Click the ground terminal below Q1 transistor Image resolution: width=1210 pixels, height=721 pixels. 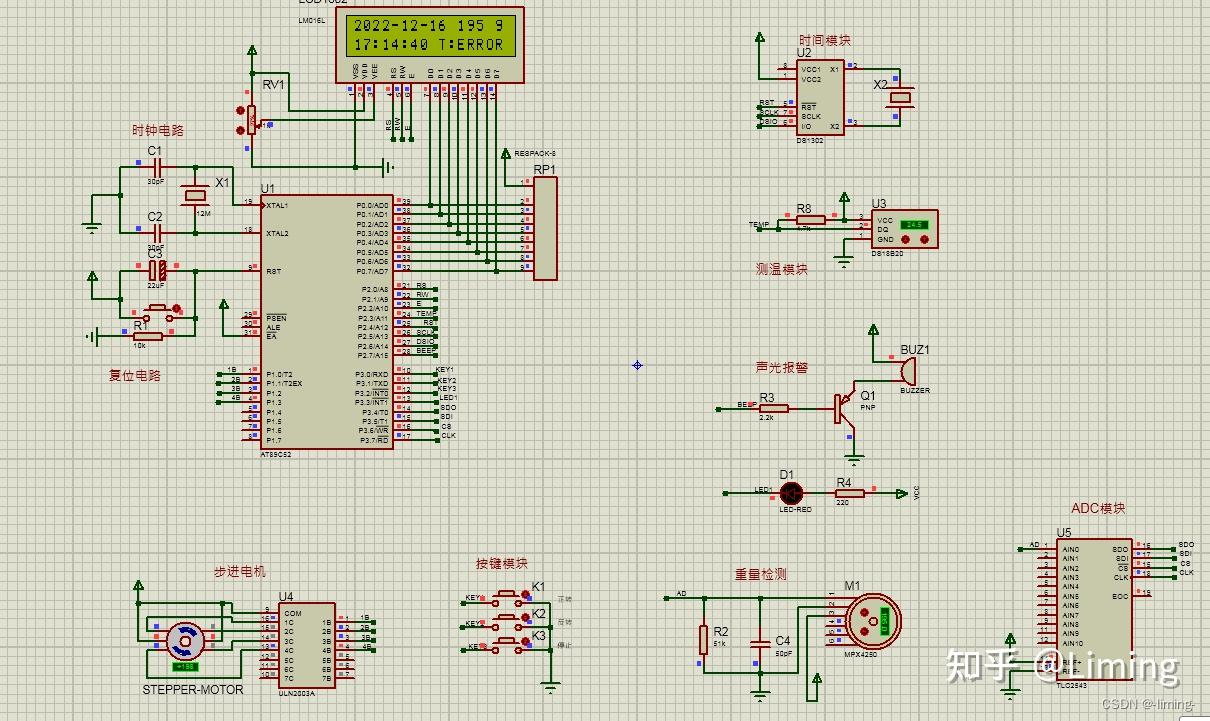click(853, 460)
